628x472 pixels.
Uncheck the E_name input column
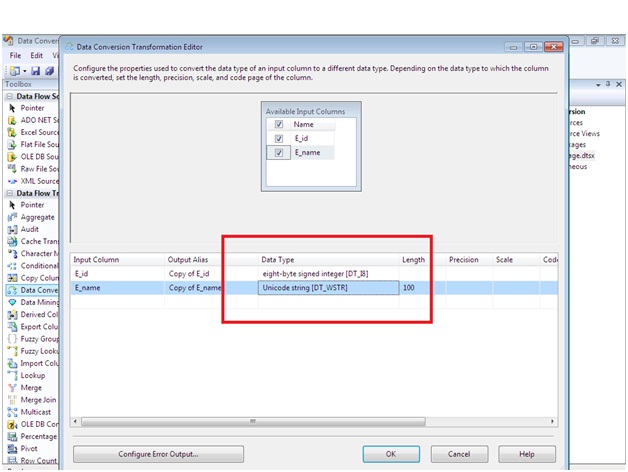coord(279,153)
